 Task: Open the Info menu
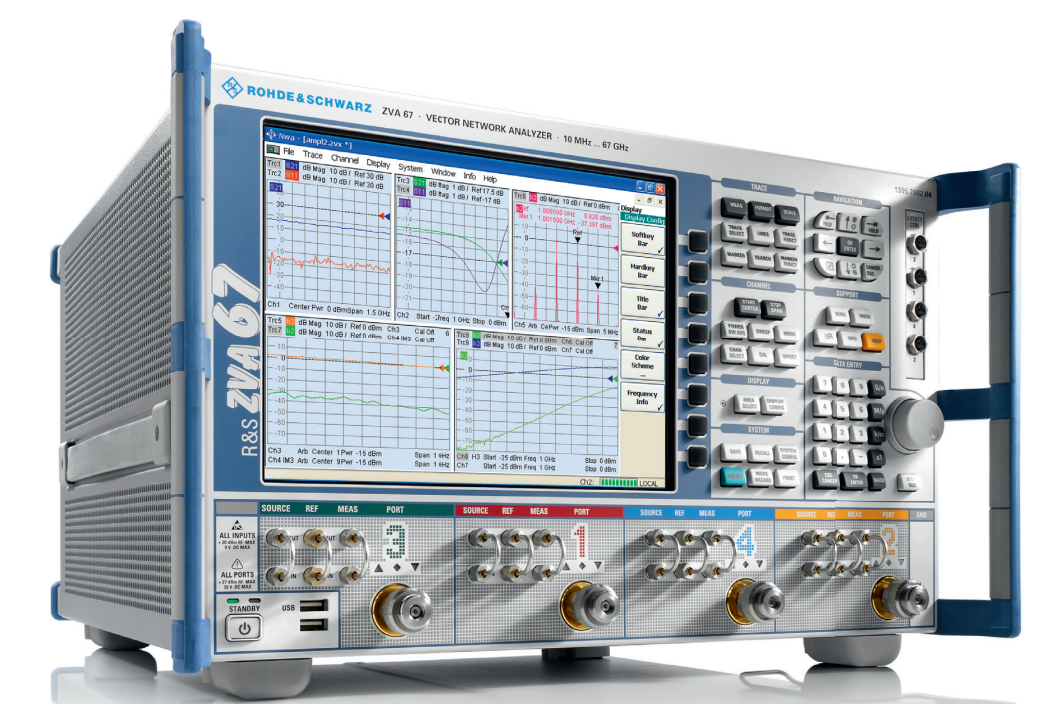(469, 176)
